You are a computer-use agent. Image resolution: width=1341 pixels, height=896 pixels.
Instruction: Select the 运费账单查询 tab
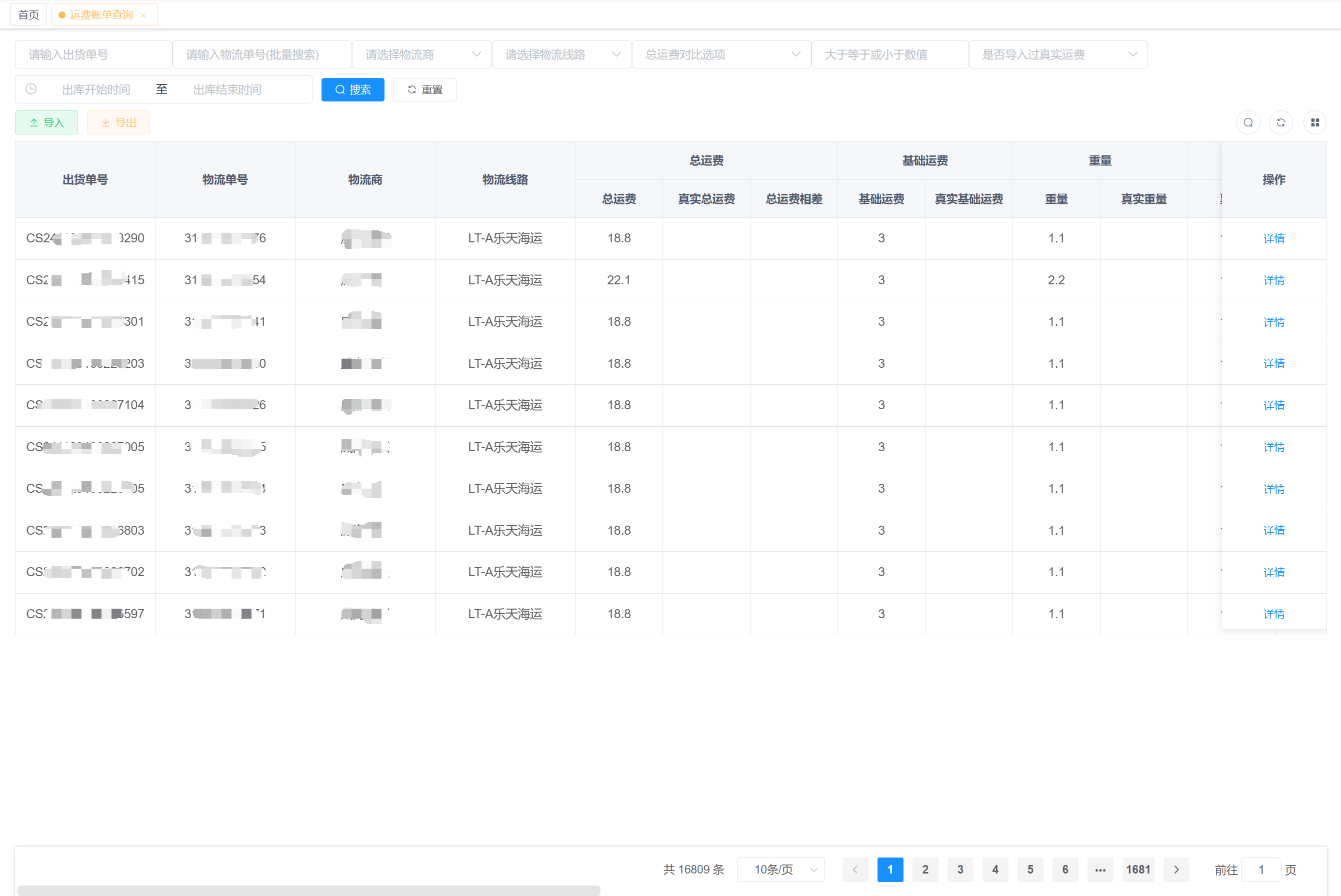coord(101,14)
